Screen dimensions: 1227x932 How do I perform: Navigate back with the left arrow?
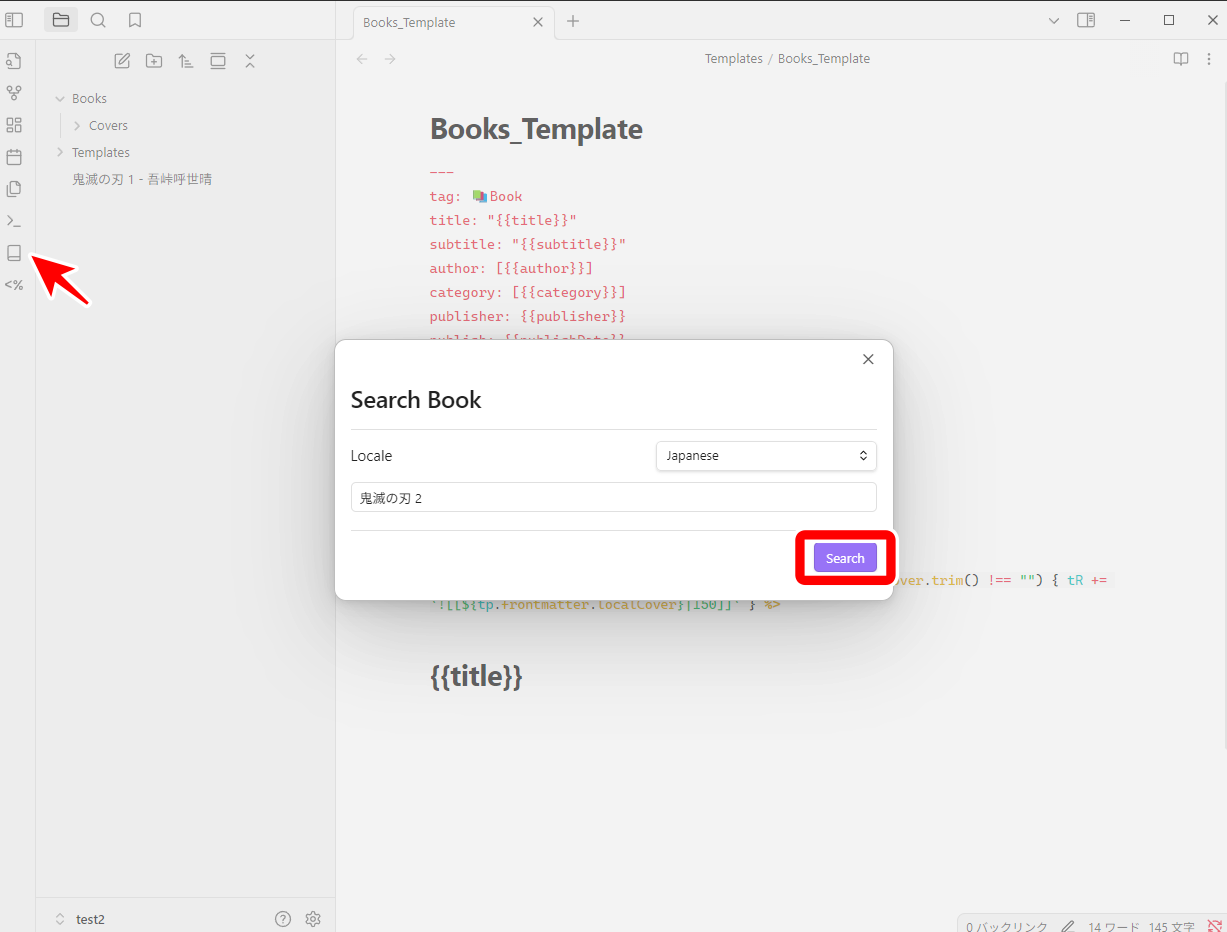362,59
